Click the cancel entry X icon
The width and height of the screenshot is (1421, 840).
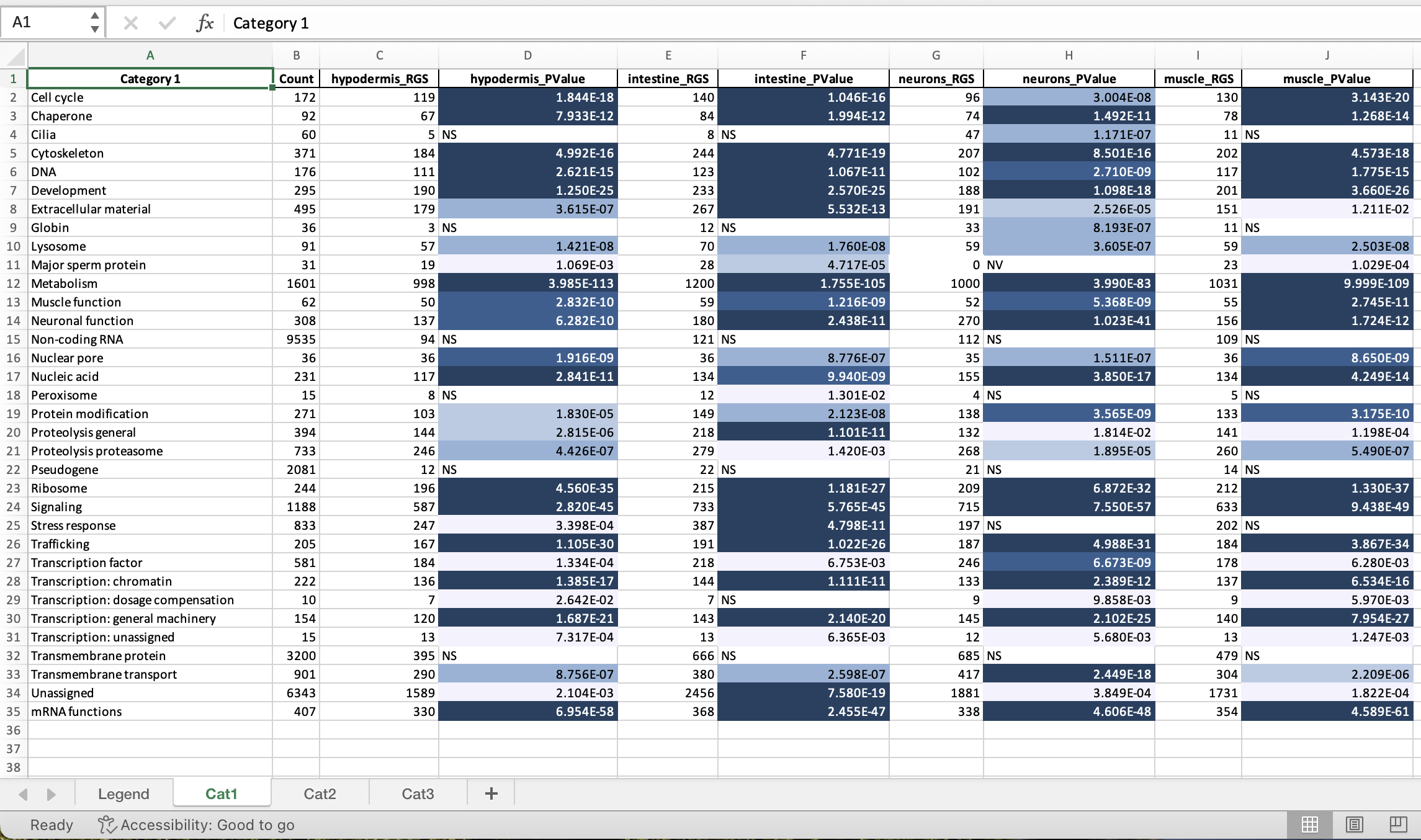130,24
